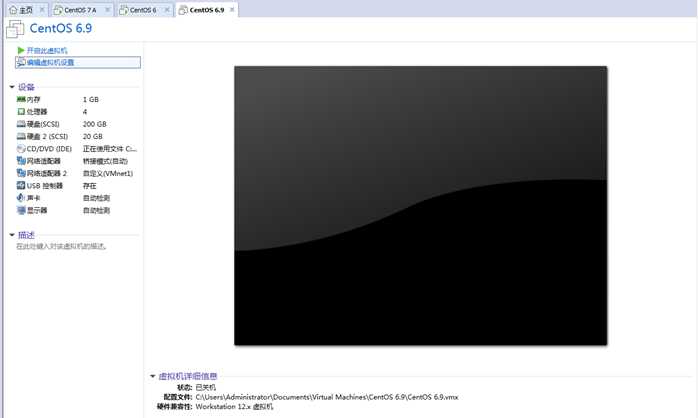
Task: Click the 存在 value for USB 控制器
Action: (x=89, y=186)
